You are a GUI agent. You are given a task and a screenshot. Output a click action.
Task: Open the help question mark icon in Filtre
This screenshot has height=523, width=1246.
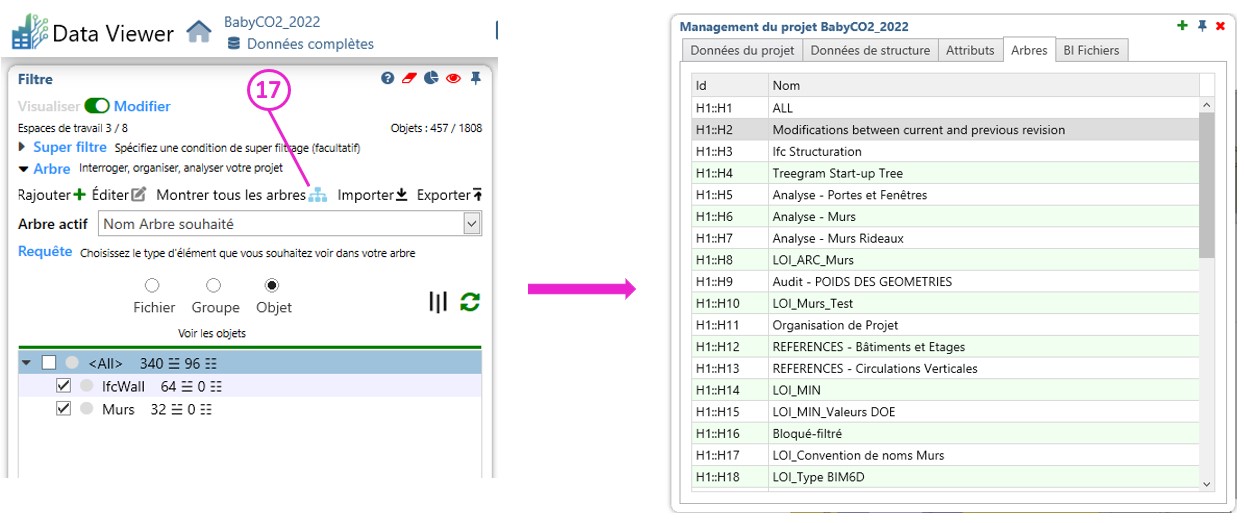click(x=388, y=79)
